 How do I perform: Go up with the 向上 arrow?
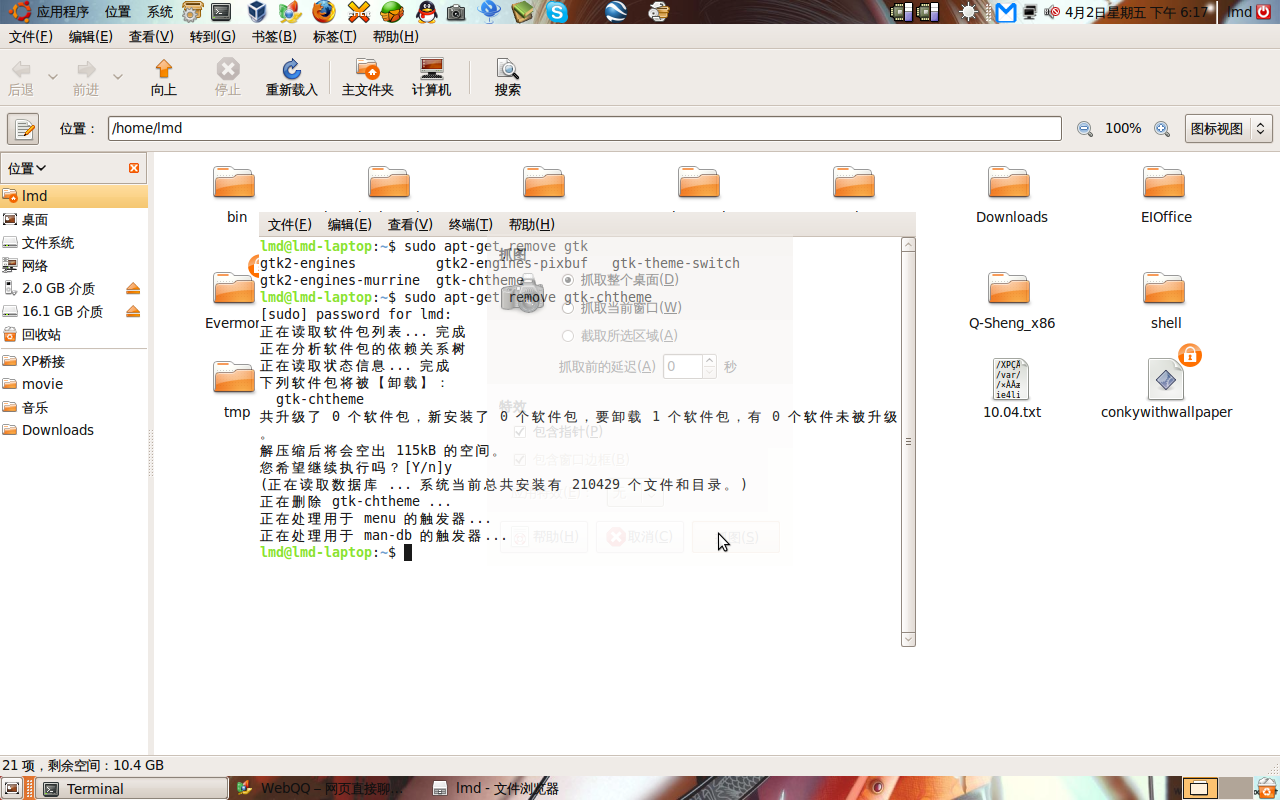[164, 77]
